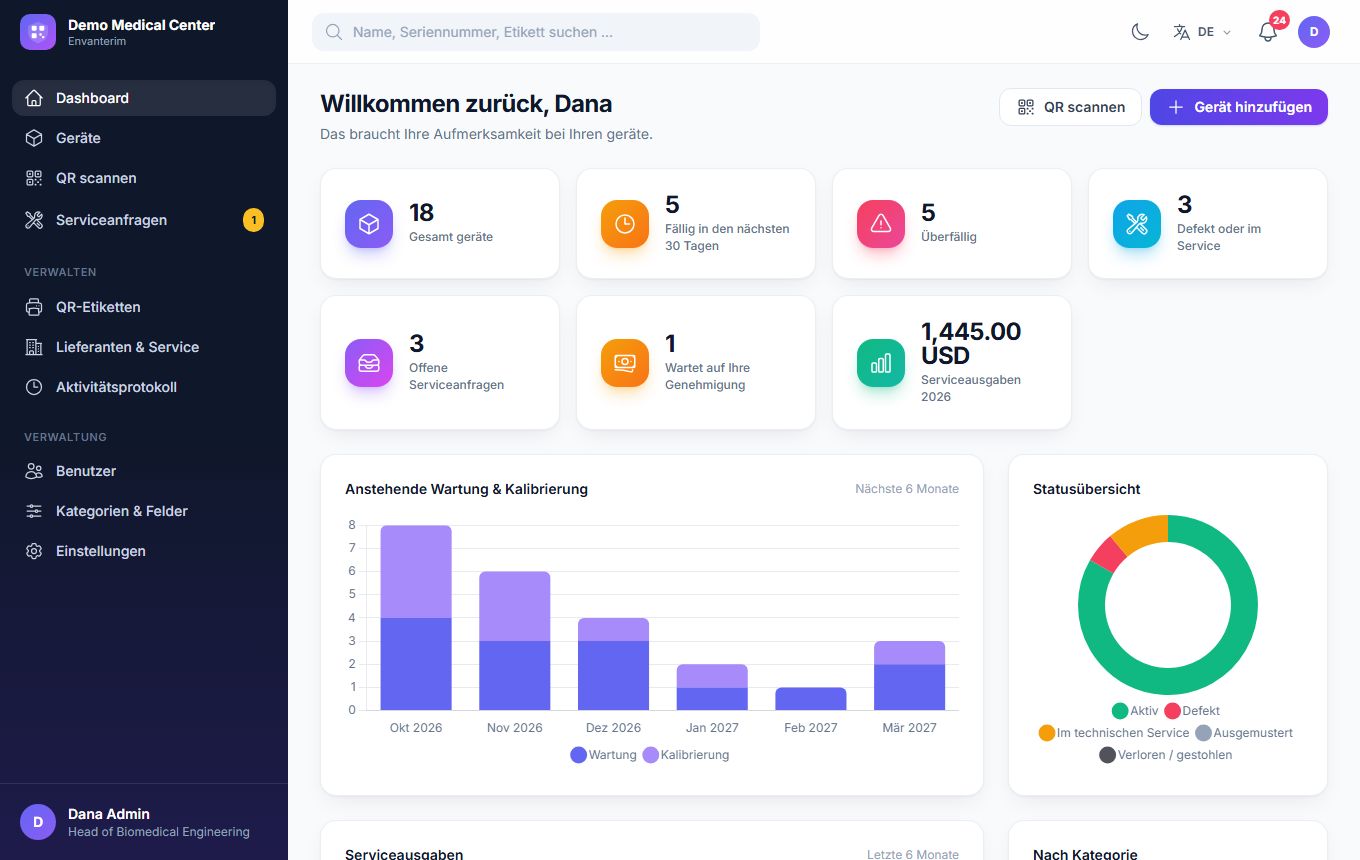Open Serviceanfragen in the sidebar

pos(144,220)
